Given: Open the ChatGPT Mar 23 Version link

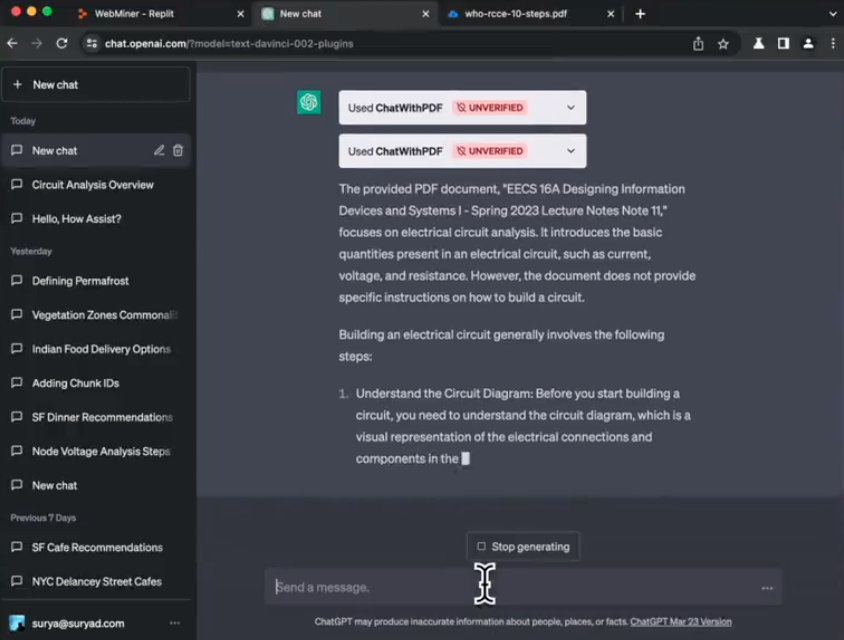Looking at the screenshot, I should coord(680,622).
